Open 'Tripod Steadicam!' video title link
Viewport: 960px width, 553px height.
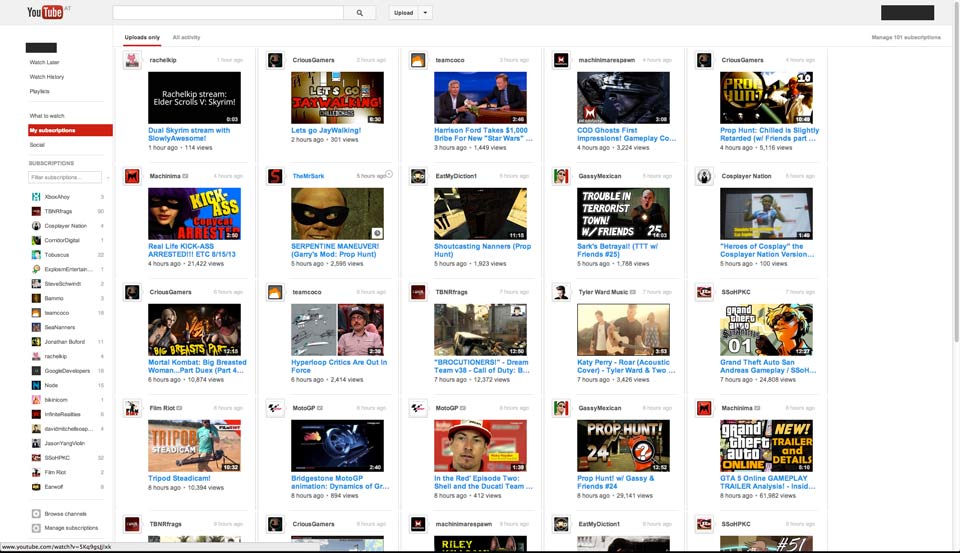click(x=179, y=478)
